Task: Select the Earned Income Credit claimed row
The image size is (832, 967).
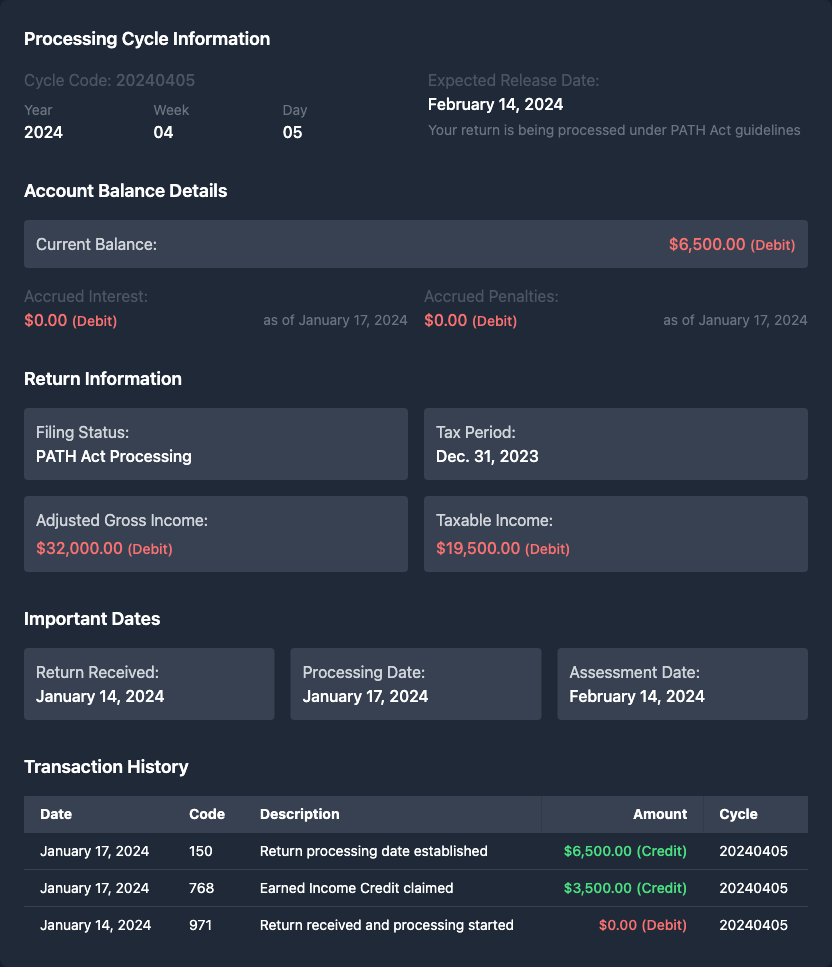Action: (x=356, y=888)
